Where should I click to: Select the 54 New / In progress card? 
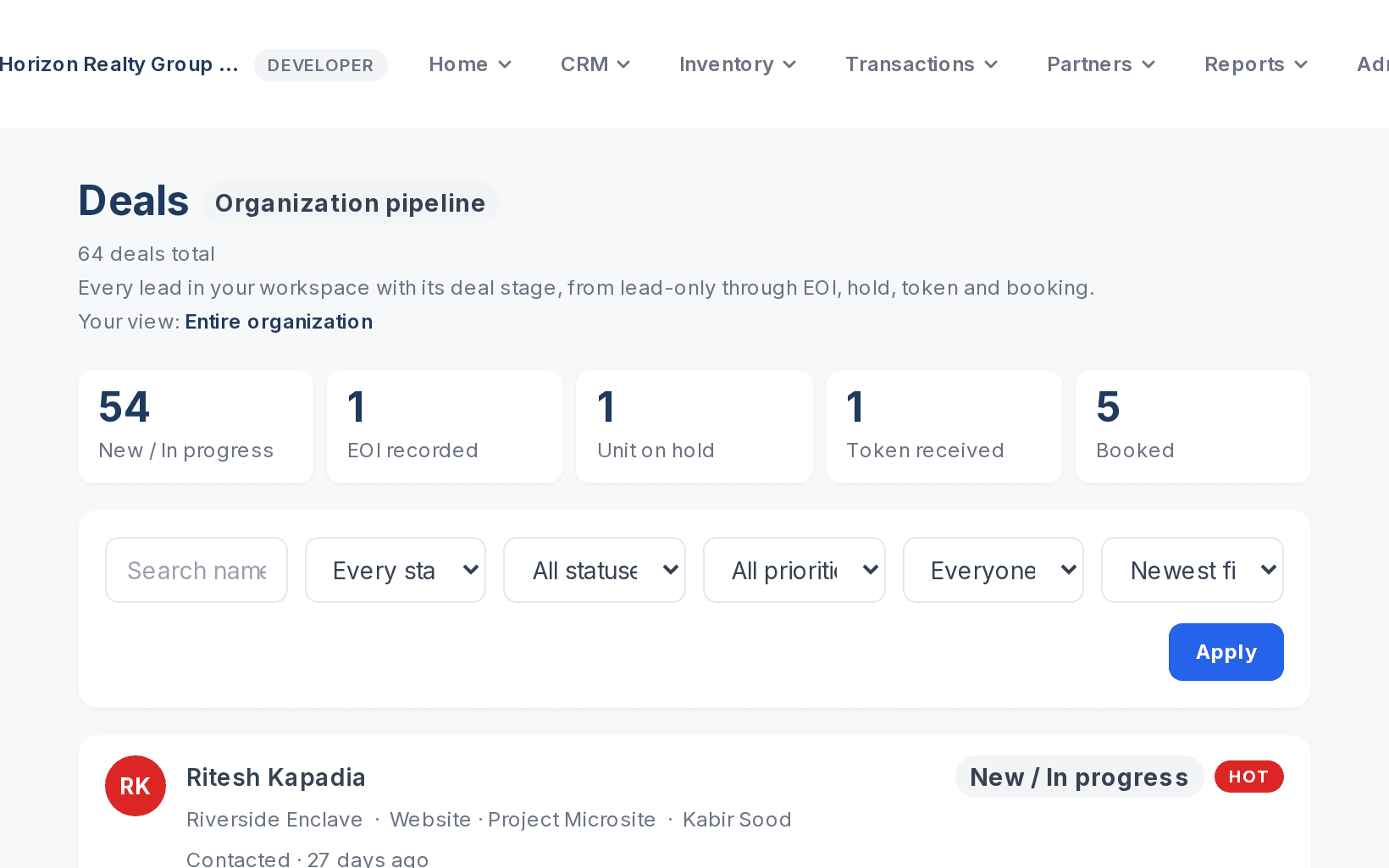coord(196,427)
